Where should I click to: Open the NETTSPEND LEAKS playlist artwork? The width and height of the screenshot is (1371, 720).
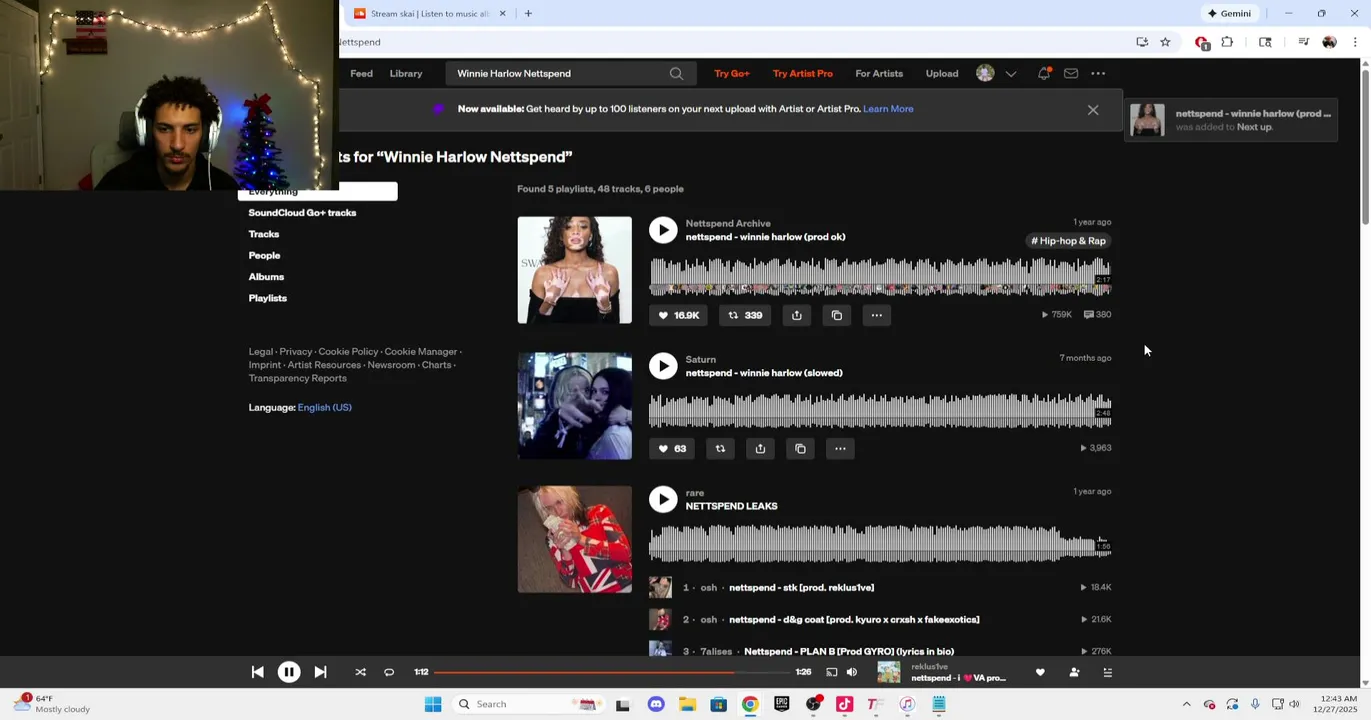(x=574, y=539)
